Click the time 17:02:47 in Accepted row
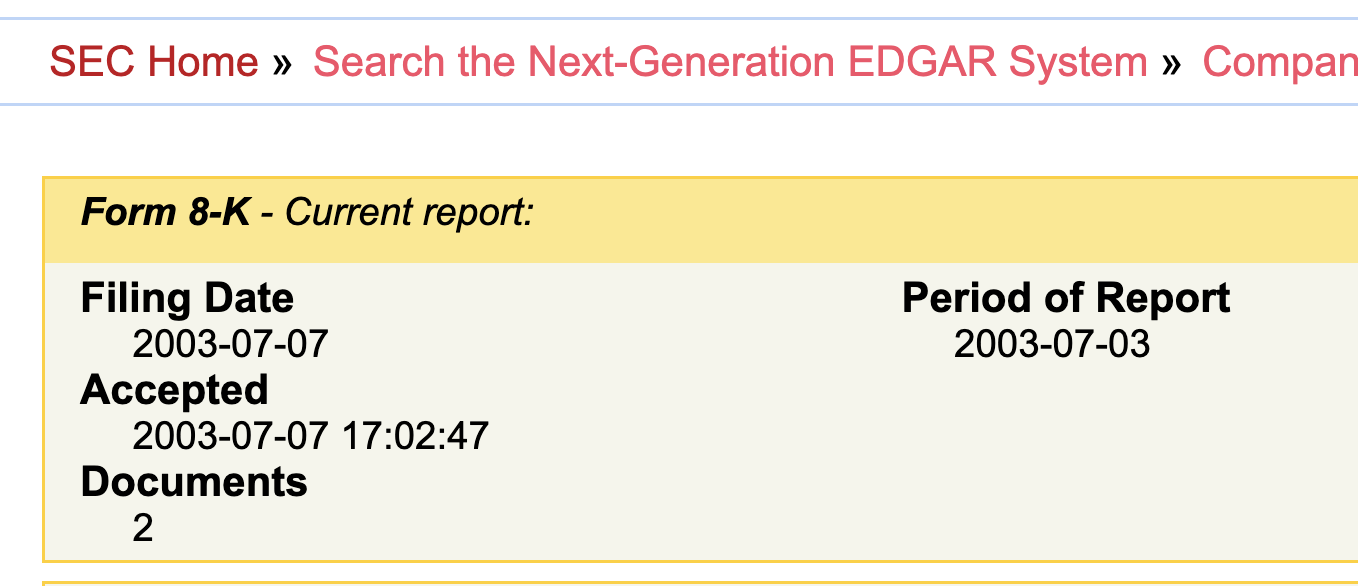 point(415,436)
